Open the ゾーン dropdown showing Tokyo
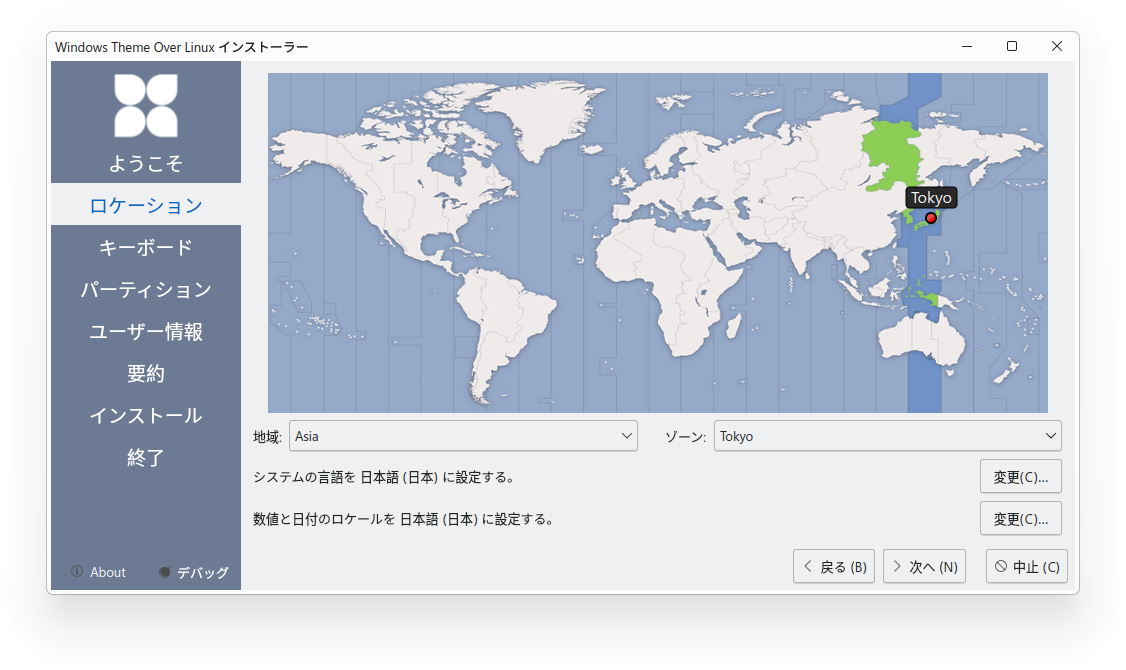 pos(888,436)
